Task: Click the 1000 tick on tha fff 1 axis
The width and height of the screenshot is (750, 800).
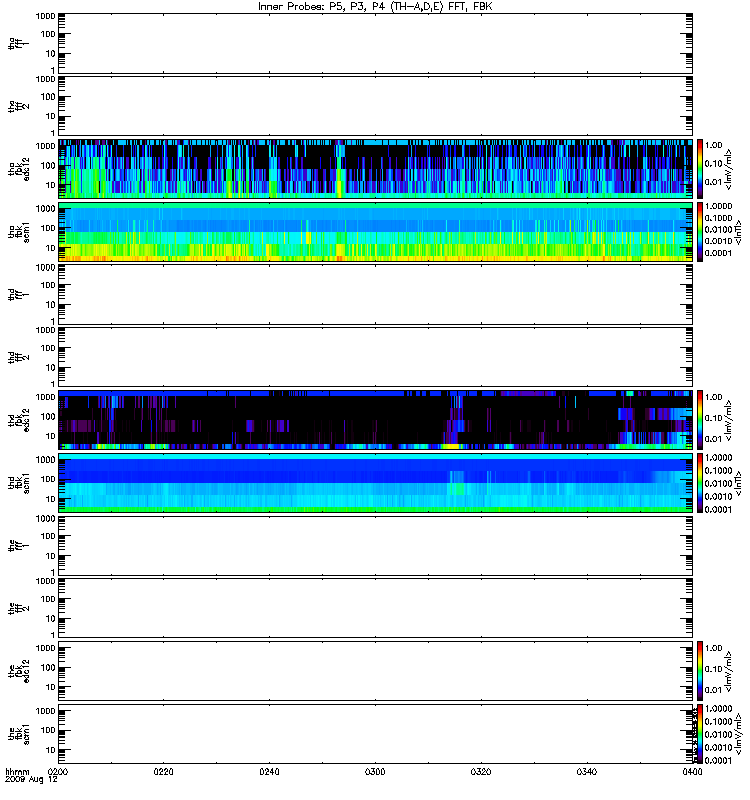Action: pos(45,16)
